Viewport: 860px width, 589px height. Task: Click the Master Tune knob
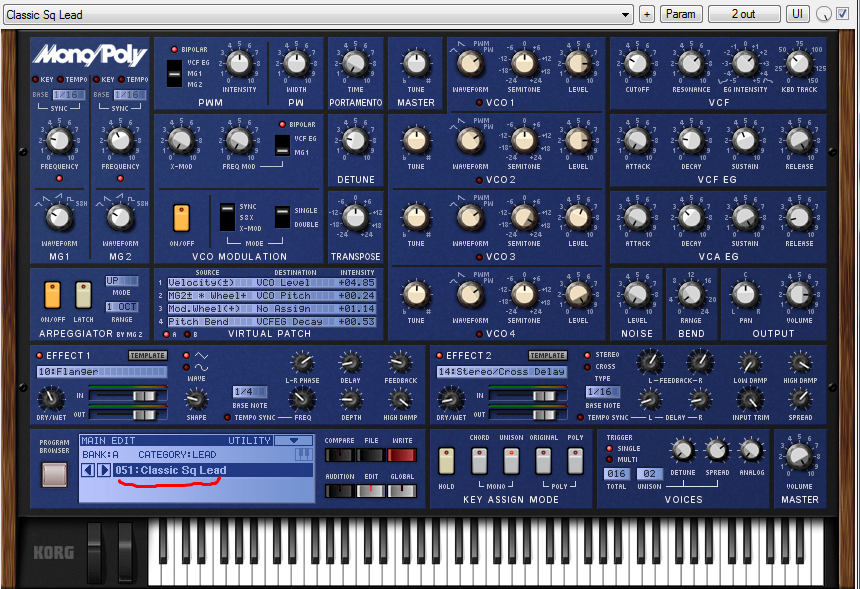(416, 64)
